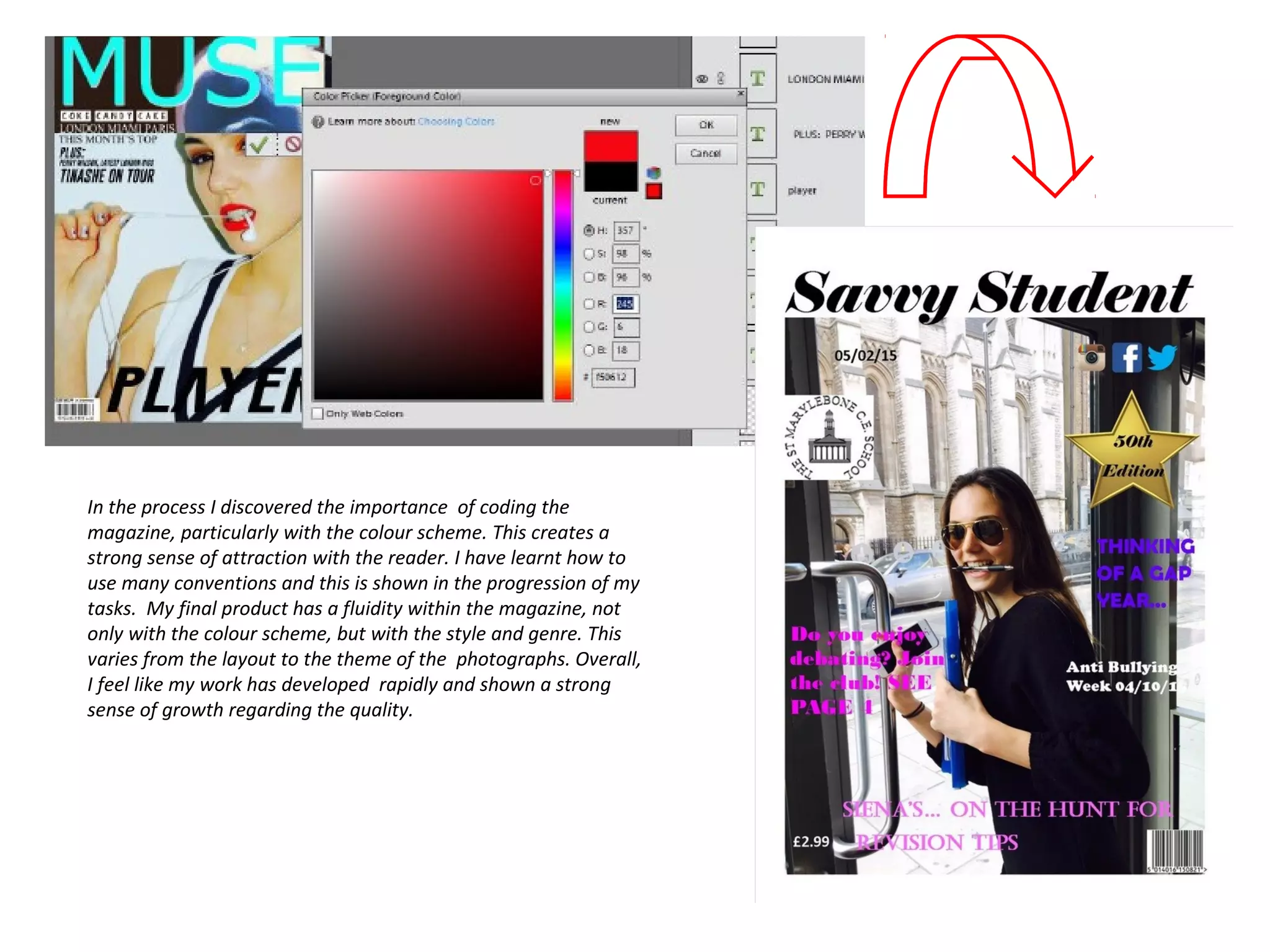The width and height of the screenshot is (1270, 952).
Task: Click the vertical rainbow hue slider
Action: (x=563, y=285)
